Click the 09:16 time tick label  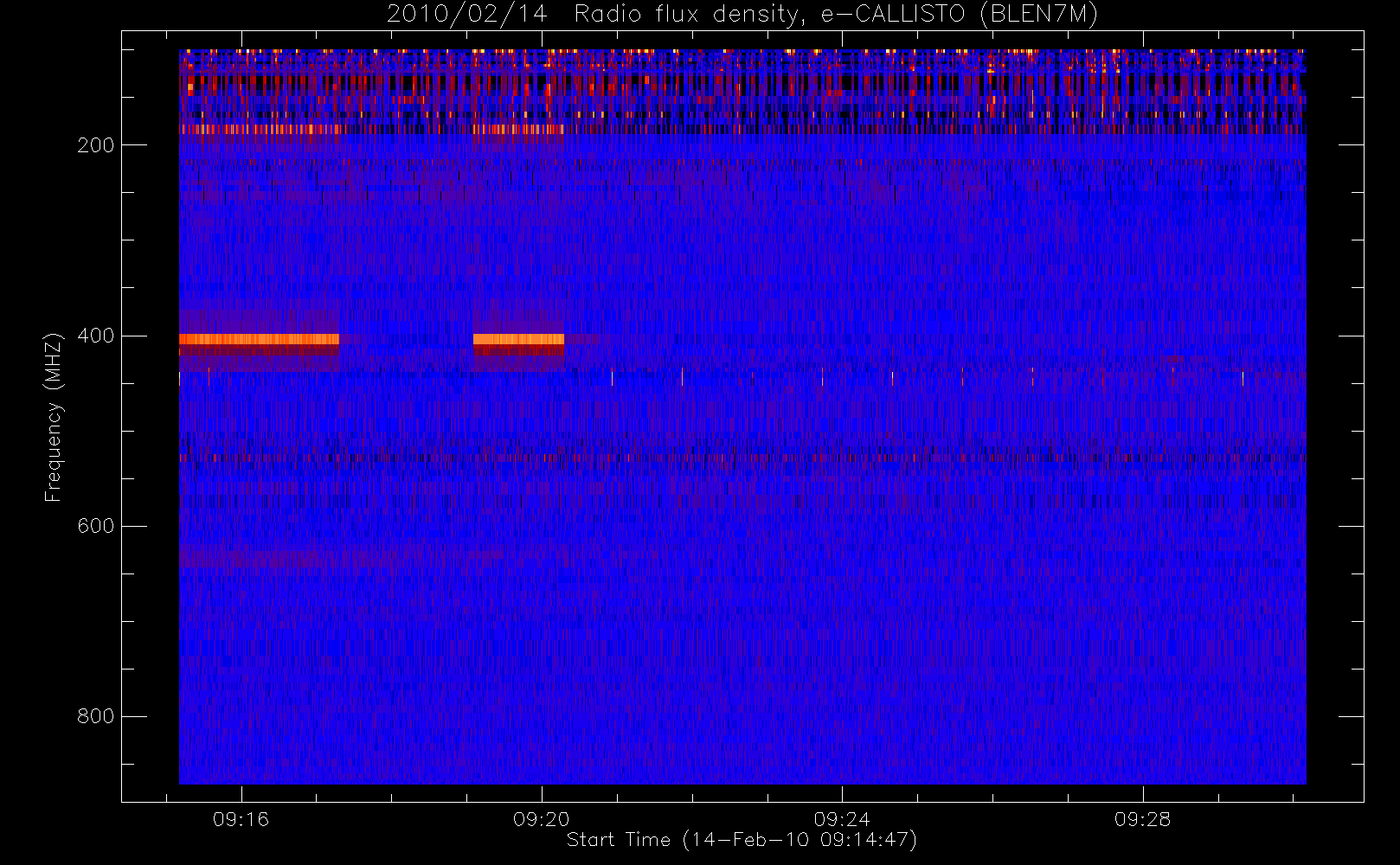[241, 819]
